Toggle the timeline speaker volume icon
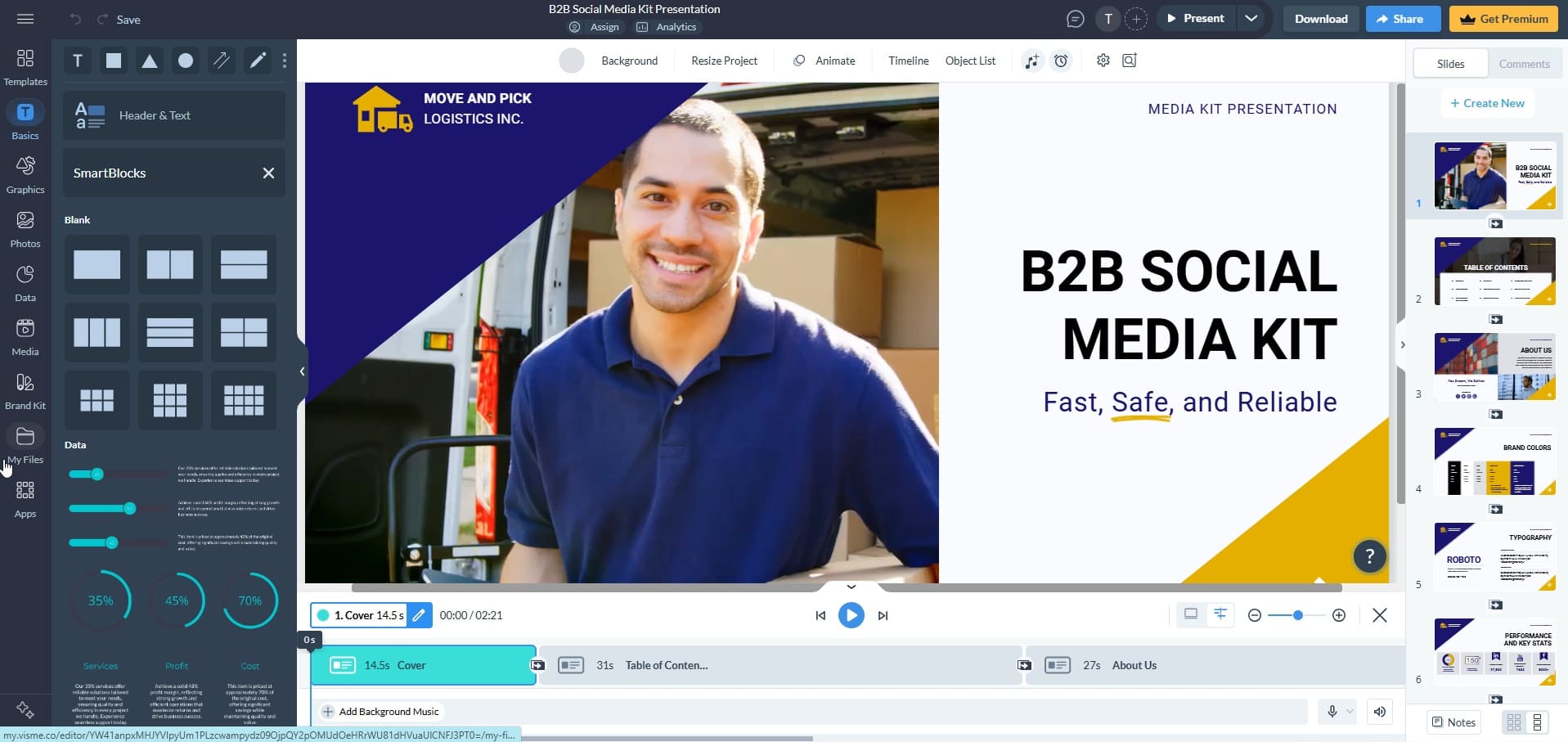Viewport: 1568px width, 742px height. [x=1380, y=712]
